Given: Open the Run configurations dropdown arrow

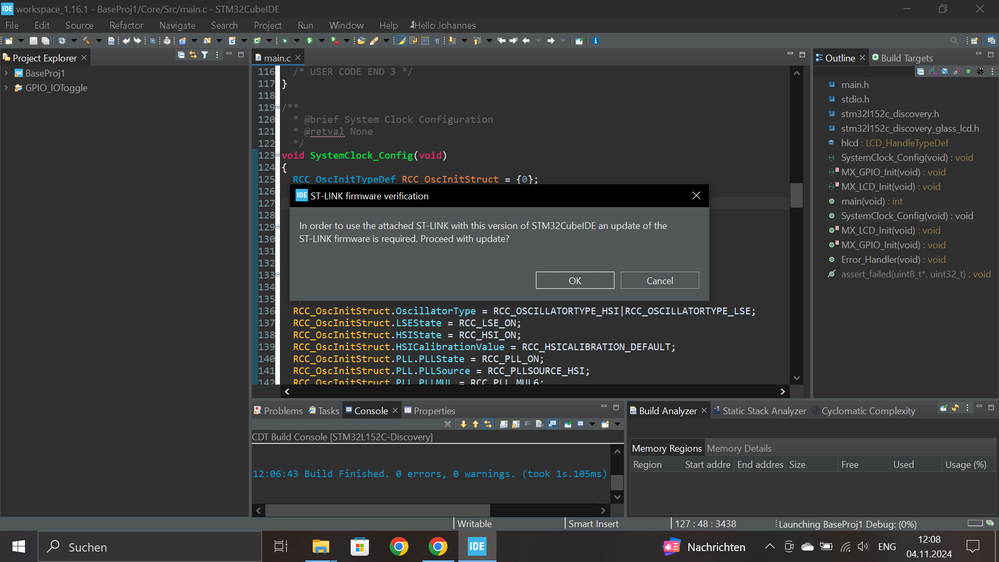Looking at the screenshot, I should [321, 41].
